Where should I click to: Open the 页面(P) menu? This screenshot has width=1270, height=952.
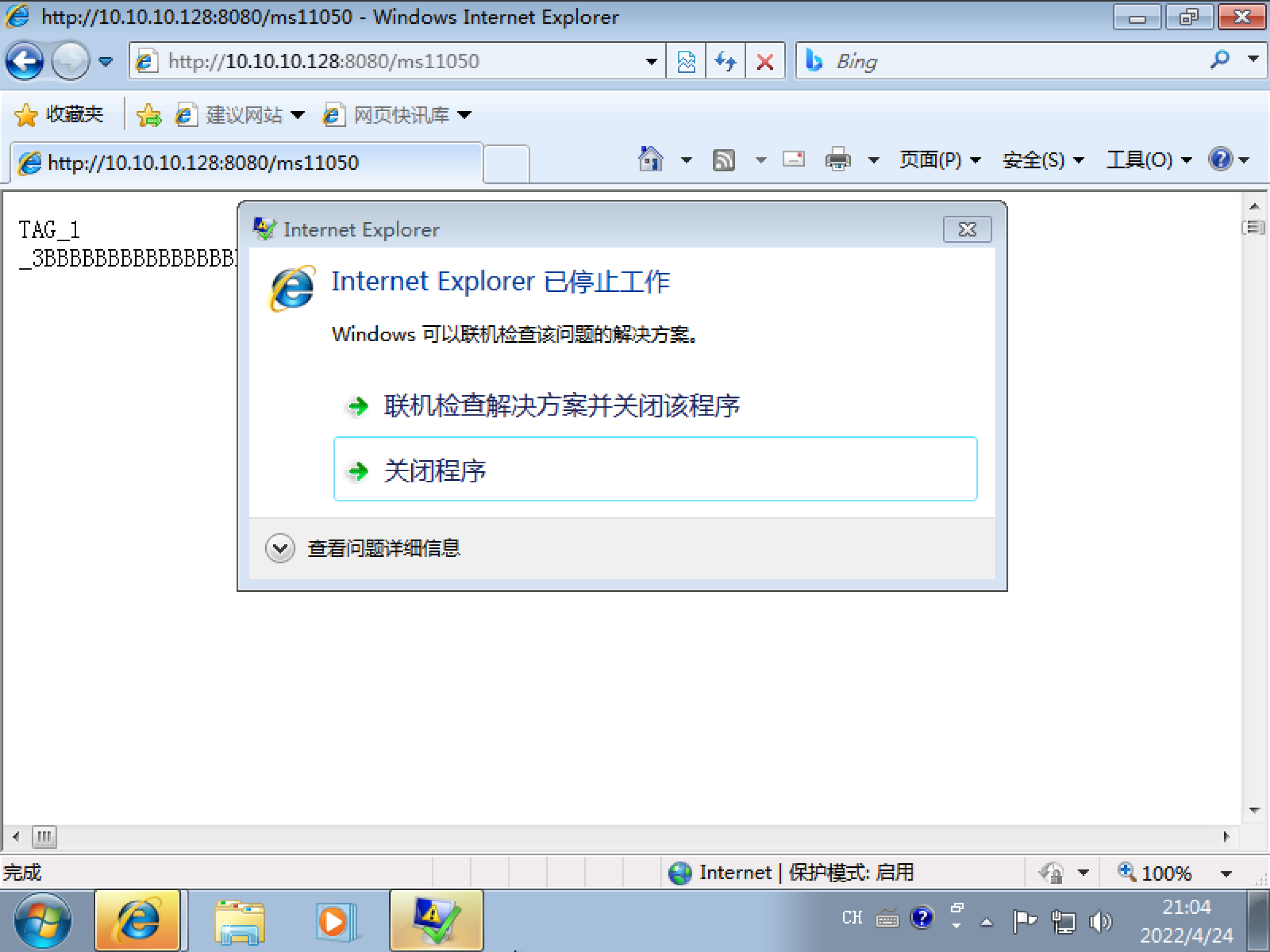click(x=940, y=160)
